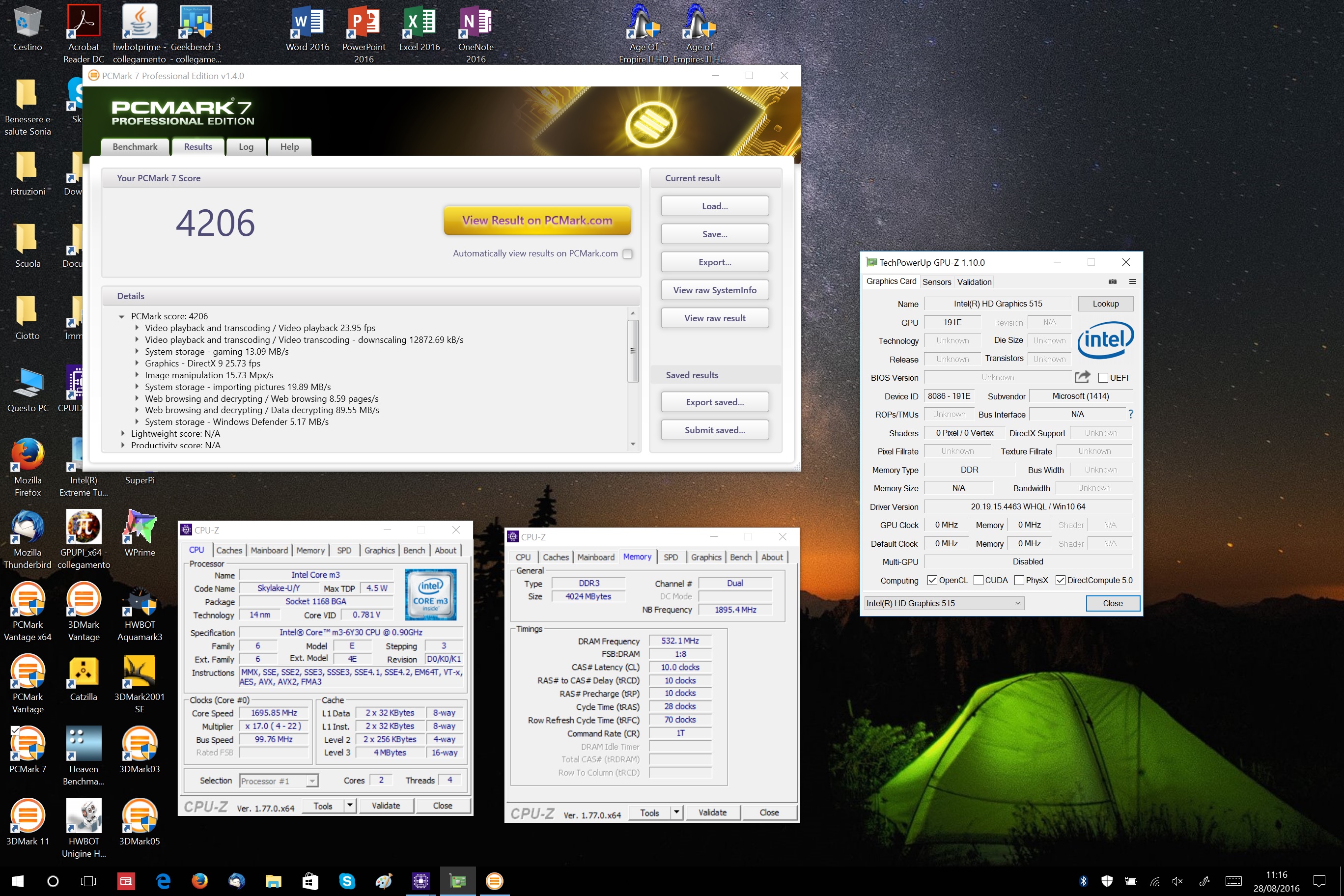Expand Image manipulation 15.73 Mpx/s row
1344x896 pixels.
pos(137,375)
